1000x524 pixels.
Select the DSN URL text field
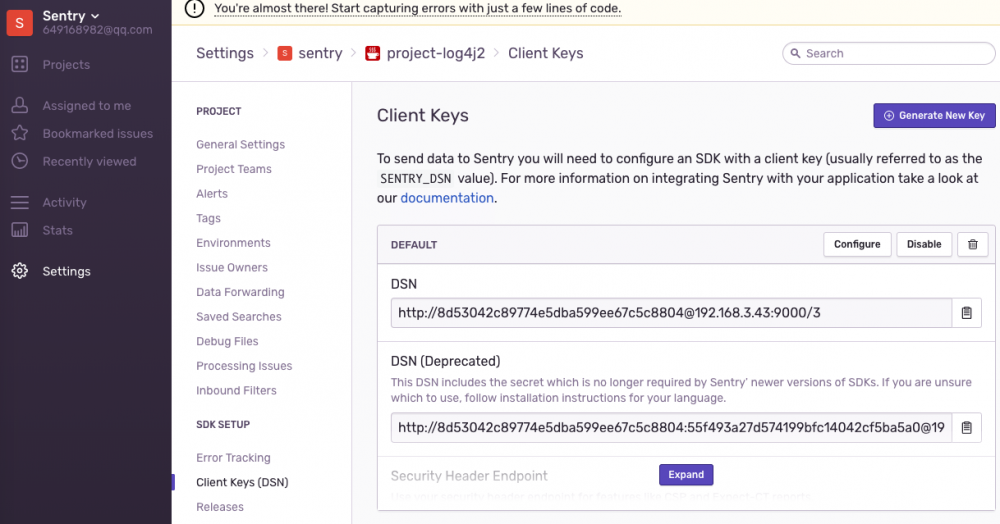(x=672, y=313)
